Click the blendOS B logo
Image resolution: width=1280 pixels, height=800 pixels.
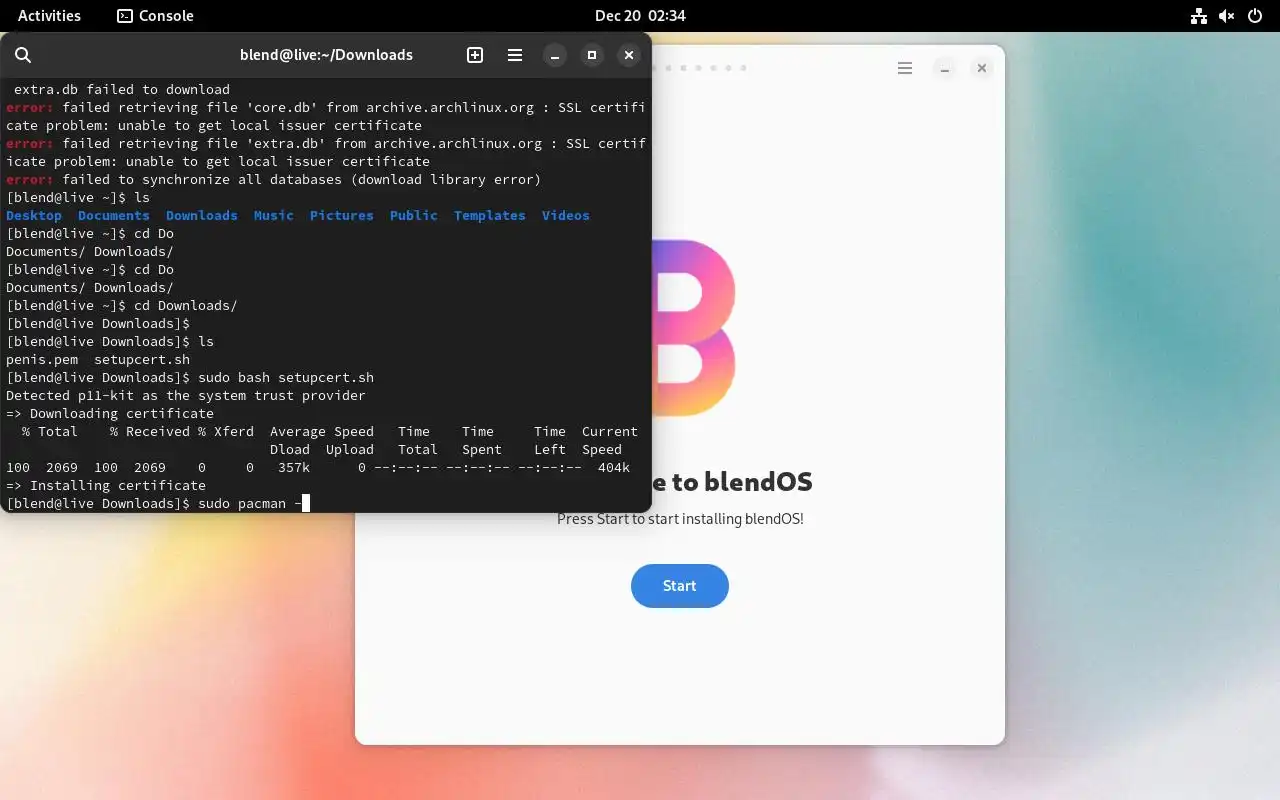694,328
